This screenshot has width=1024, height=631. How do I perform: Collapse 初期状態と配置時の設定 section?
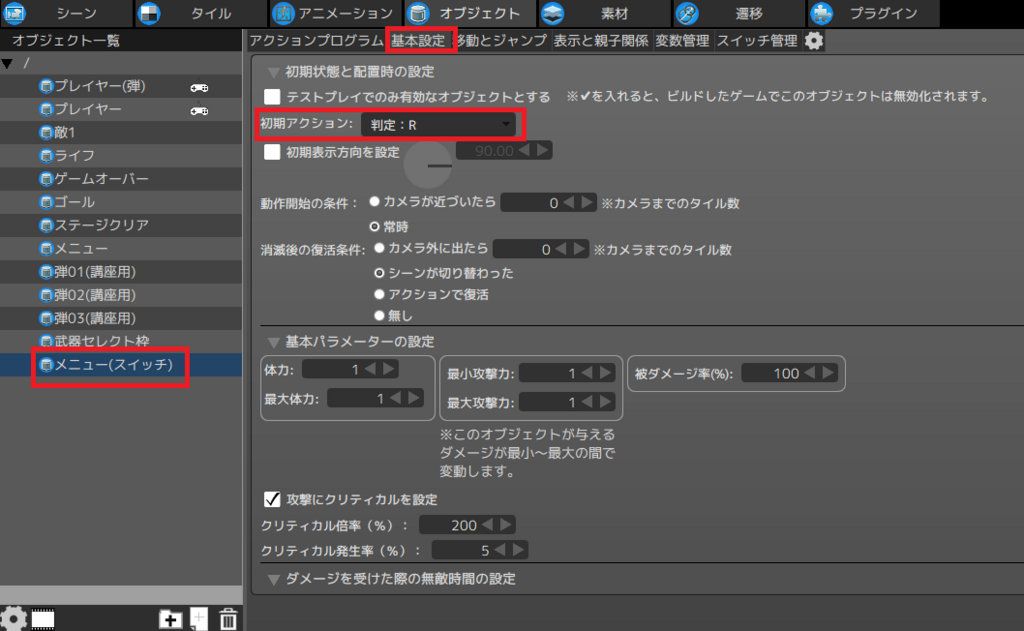(x=274, y=72)
